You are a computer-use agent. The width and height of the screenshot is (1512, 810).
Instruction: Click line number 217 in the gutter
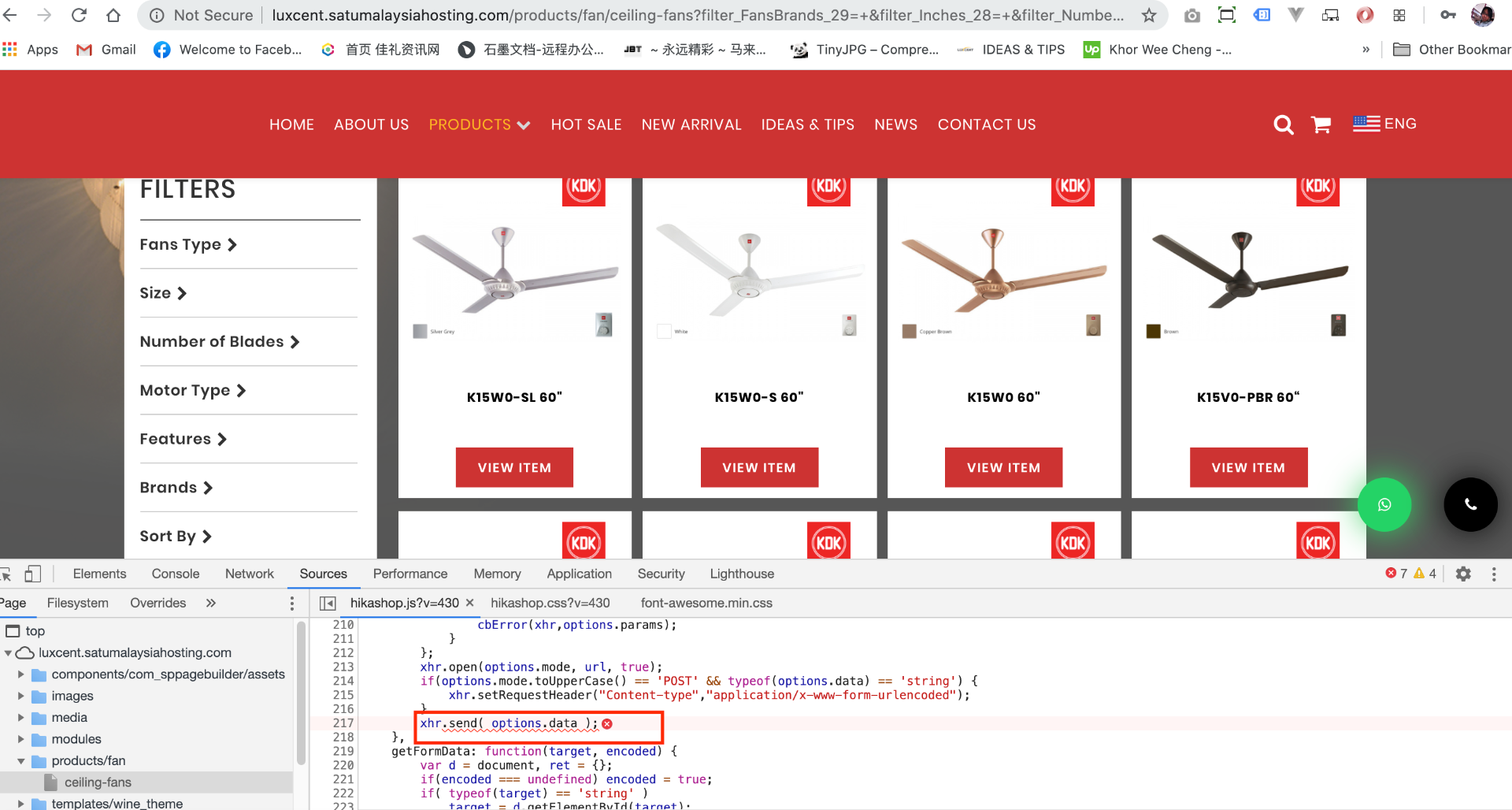click(x=343, y=723)
